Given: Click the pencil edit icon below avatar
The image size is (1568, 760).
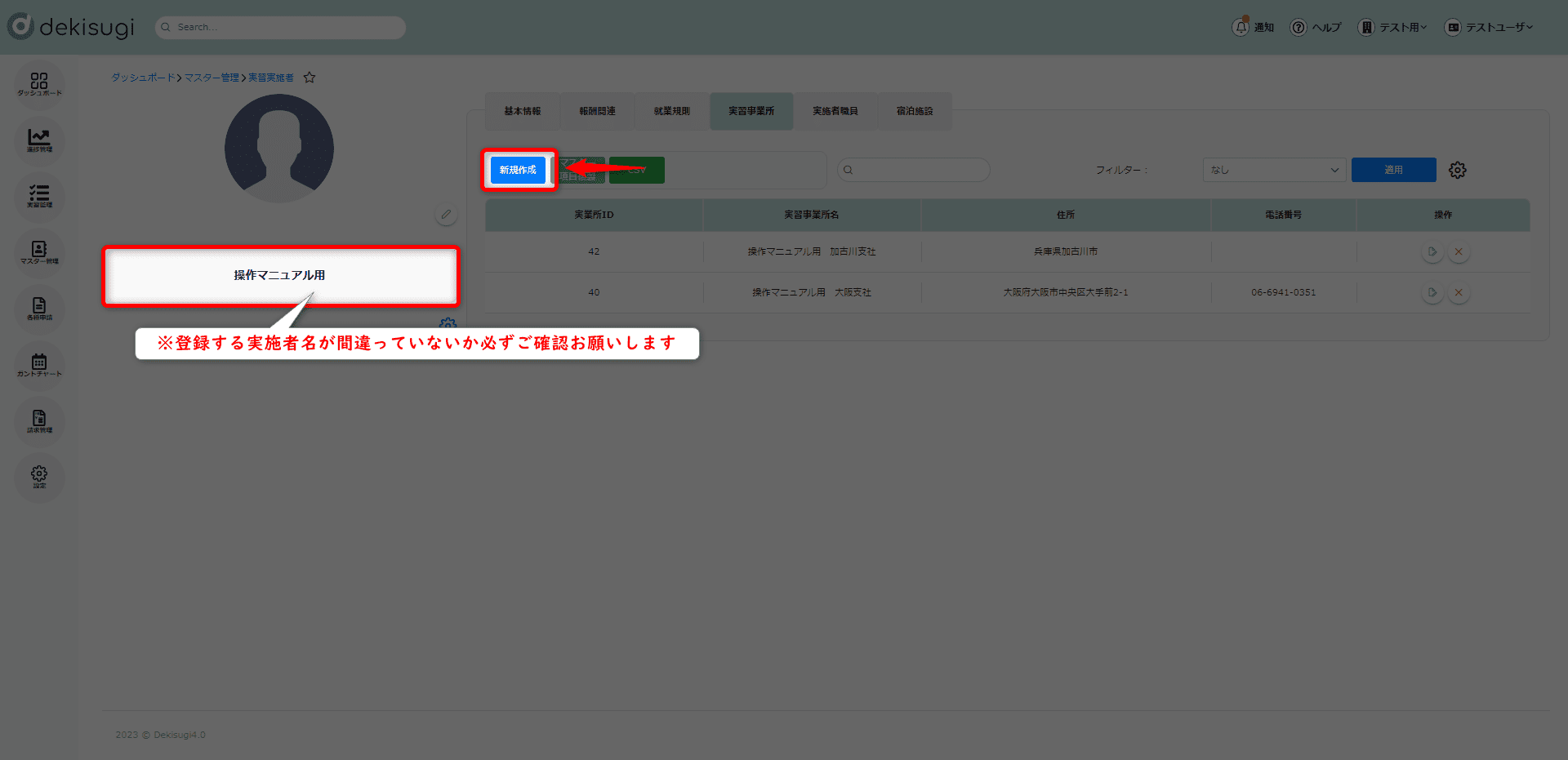Looking at the screenshot, I should click(446, 215).
